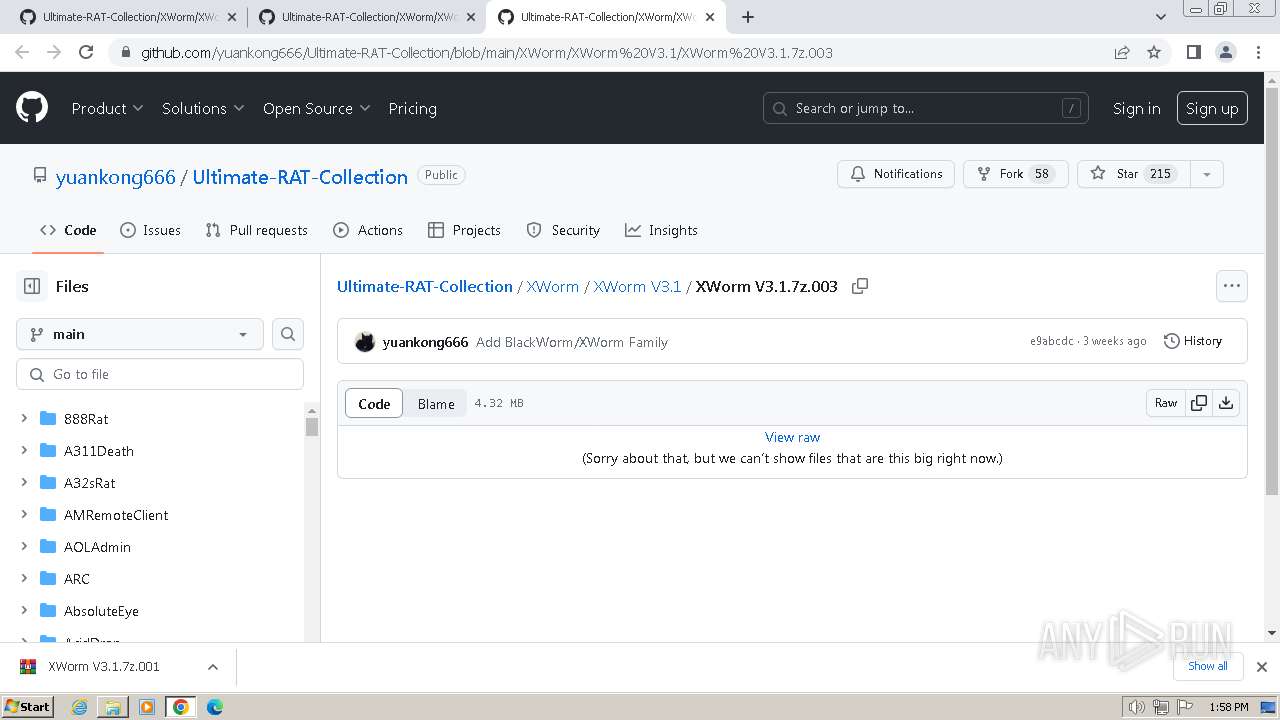
Task: Search the repository files with magnifier icon
Action: pyautogui.click(x=288, y=334)
